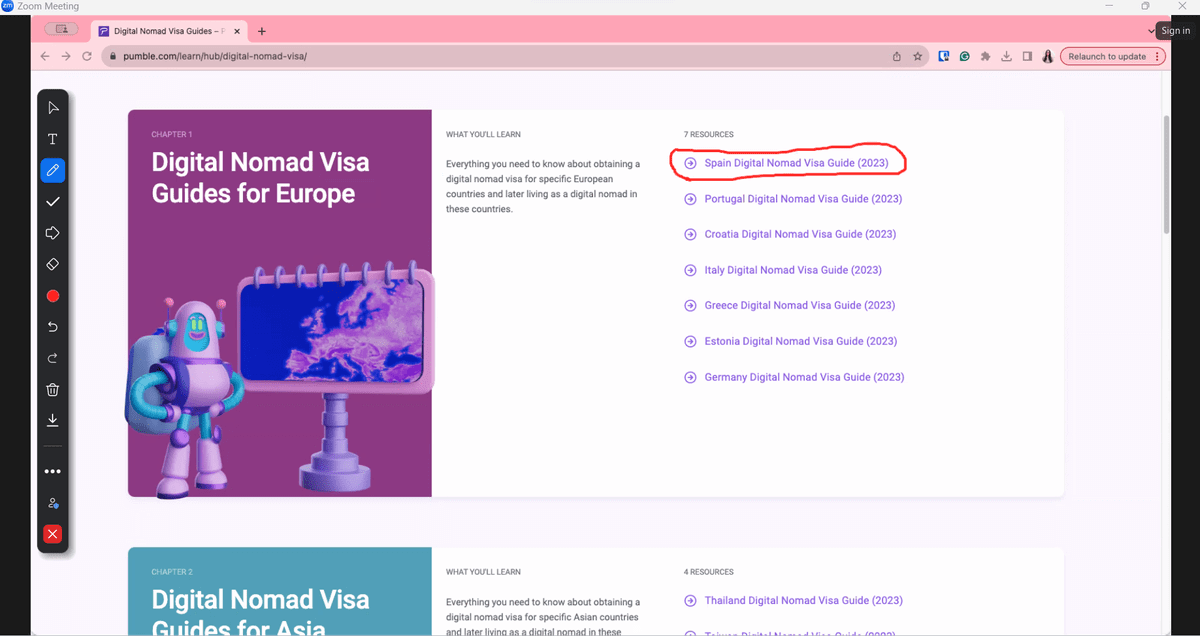1200x636 pixels.
Task: Expand the tab search chevron
Action: point(1151,31)
